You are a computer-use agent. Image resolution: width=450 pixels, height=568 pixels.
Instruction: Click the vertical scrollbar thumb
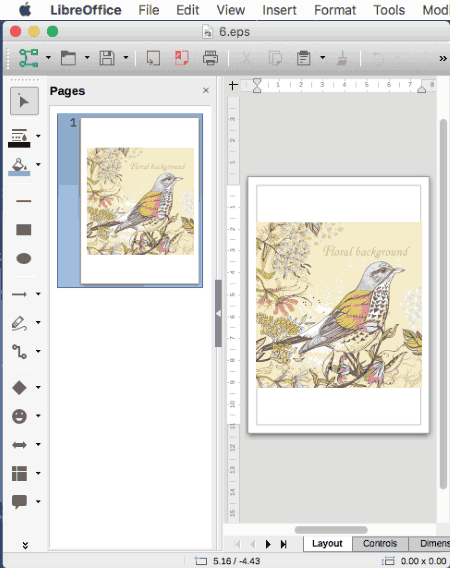coord(443,304)
